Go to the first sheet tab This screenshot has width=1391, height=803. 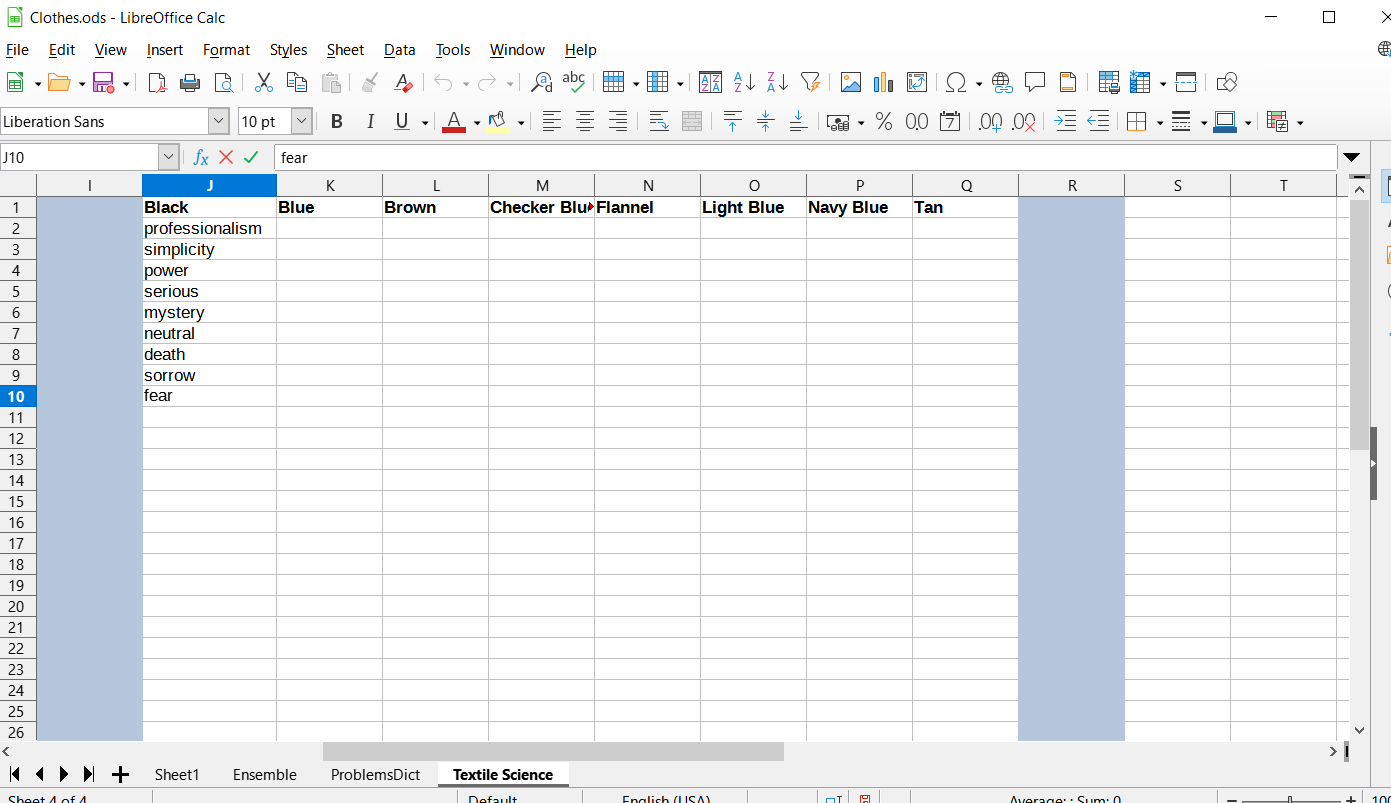[x=15, y=775]
